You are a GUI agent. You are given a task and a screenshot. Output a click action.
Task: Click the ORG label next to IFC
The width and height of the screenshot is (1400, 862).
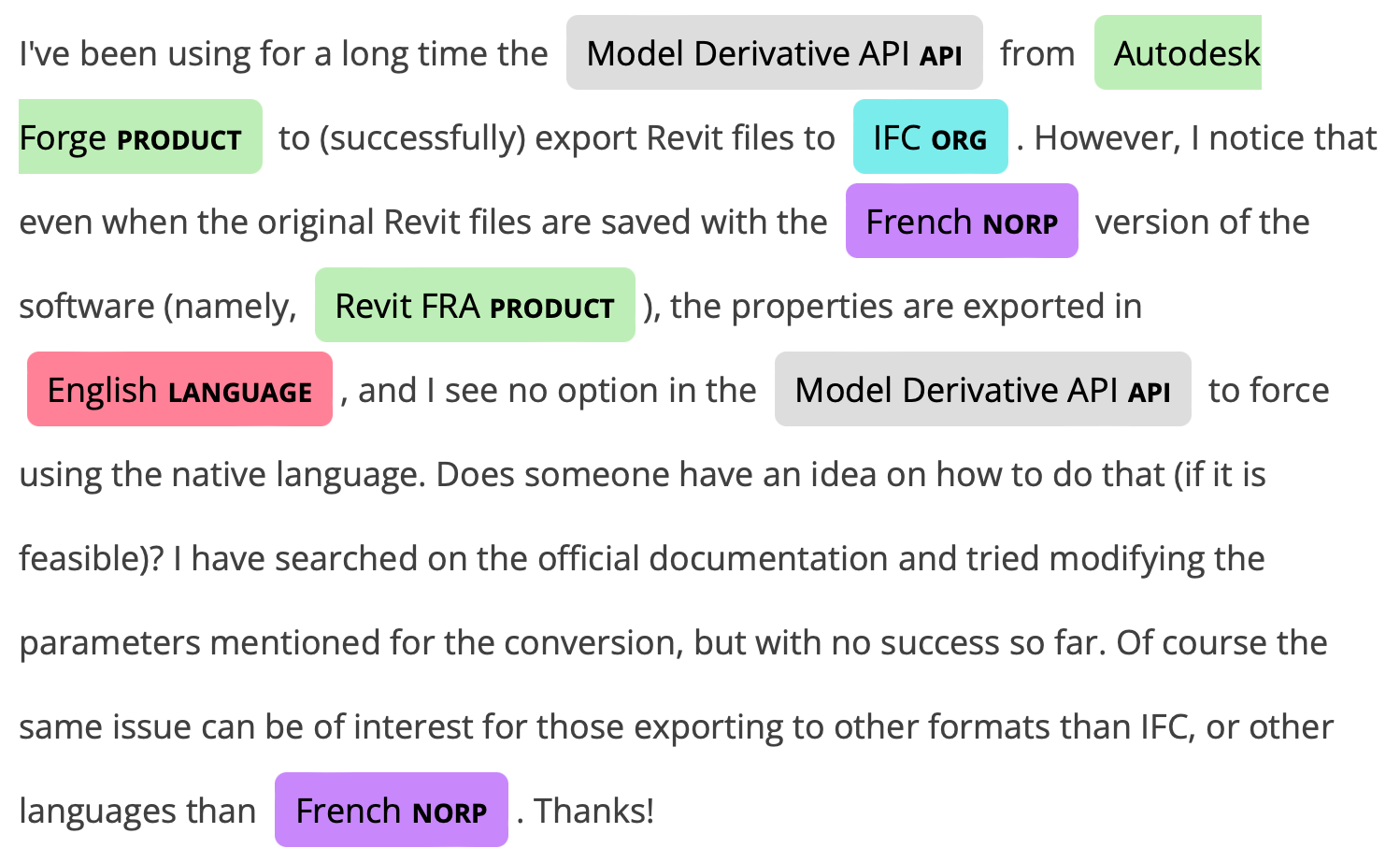click(959, 140)
